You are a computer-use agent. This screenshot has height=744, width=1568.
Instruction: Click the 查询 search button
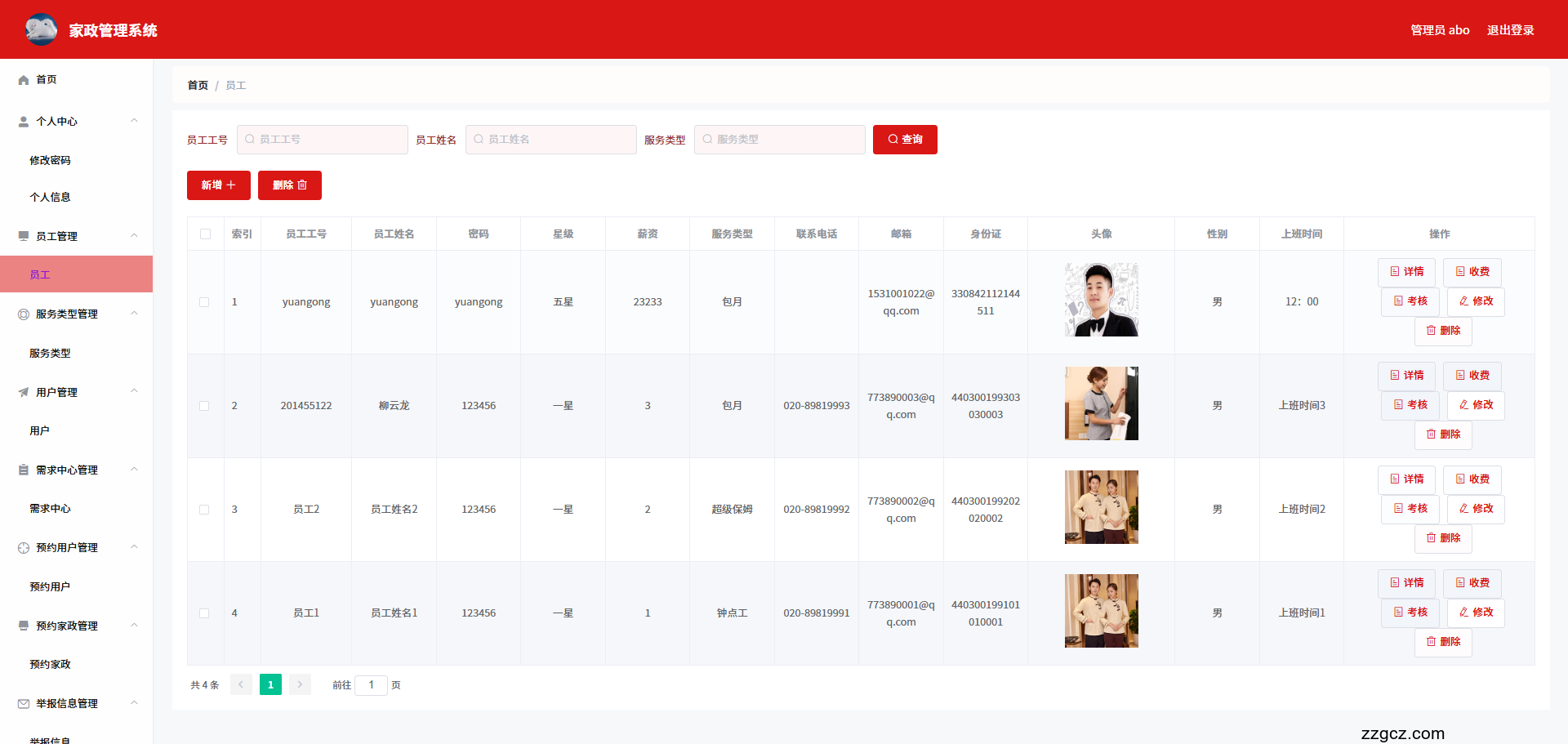(x=904, y=140)
